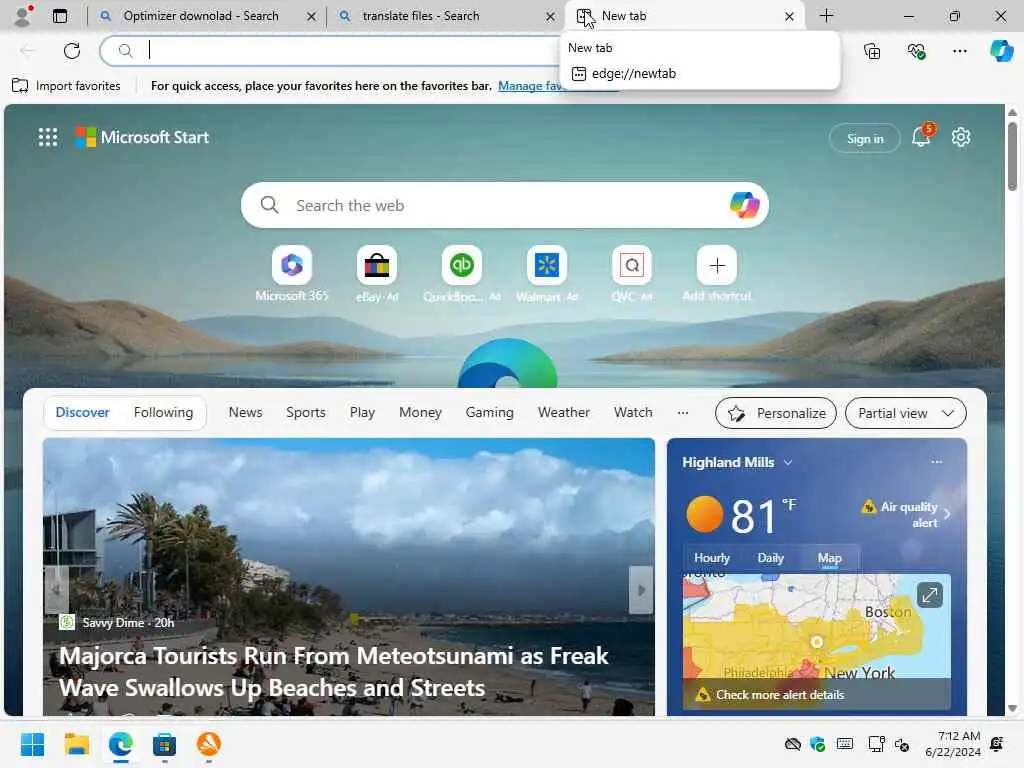Open the Collections icon in the toolbar
Screen dimensions: 1024x768
coord(872,51)
